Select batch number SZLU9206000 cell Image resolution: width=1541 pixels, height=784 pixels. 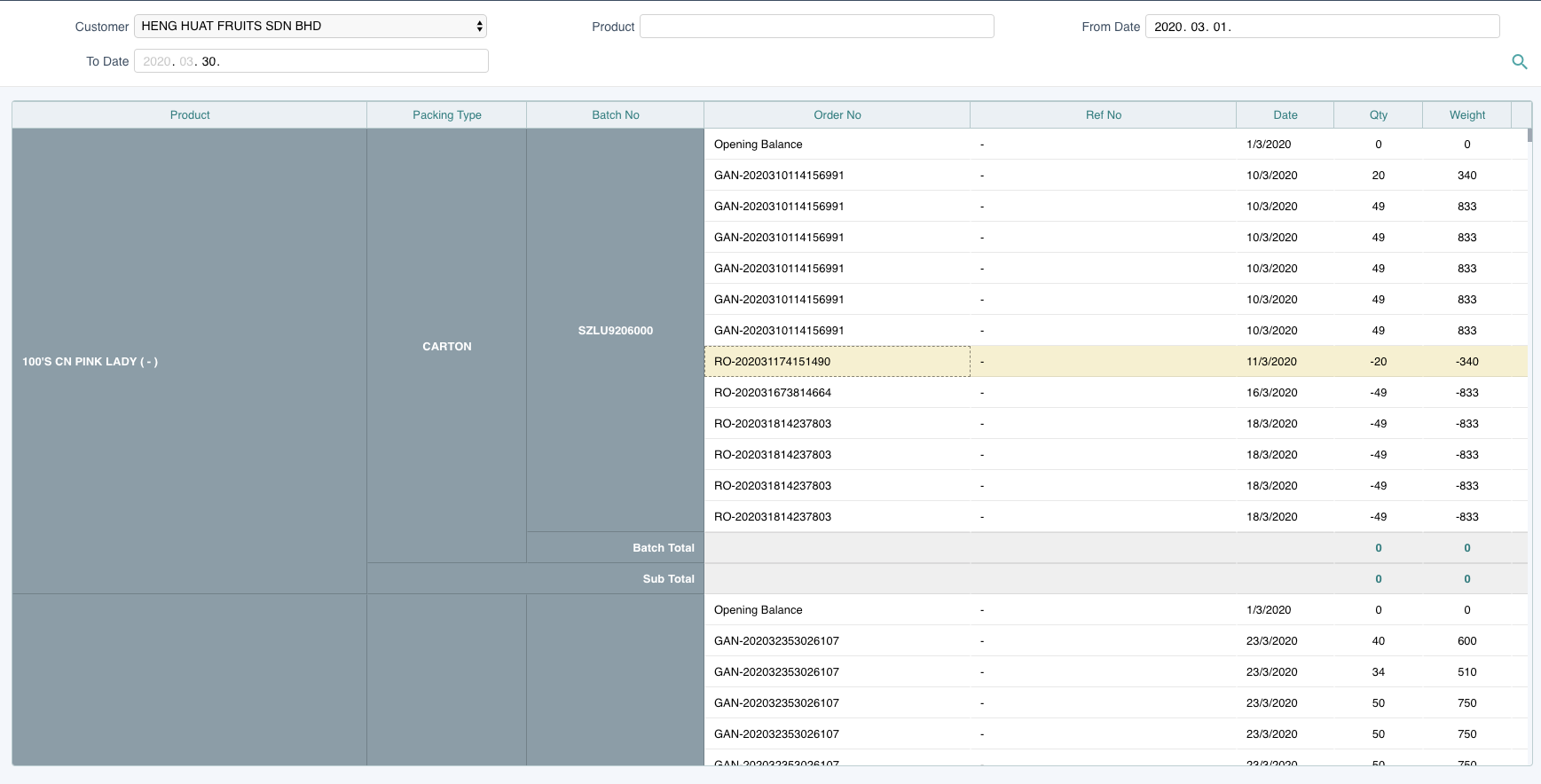click(616, 330)
